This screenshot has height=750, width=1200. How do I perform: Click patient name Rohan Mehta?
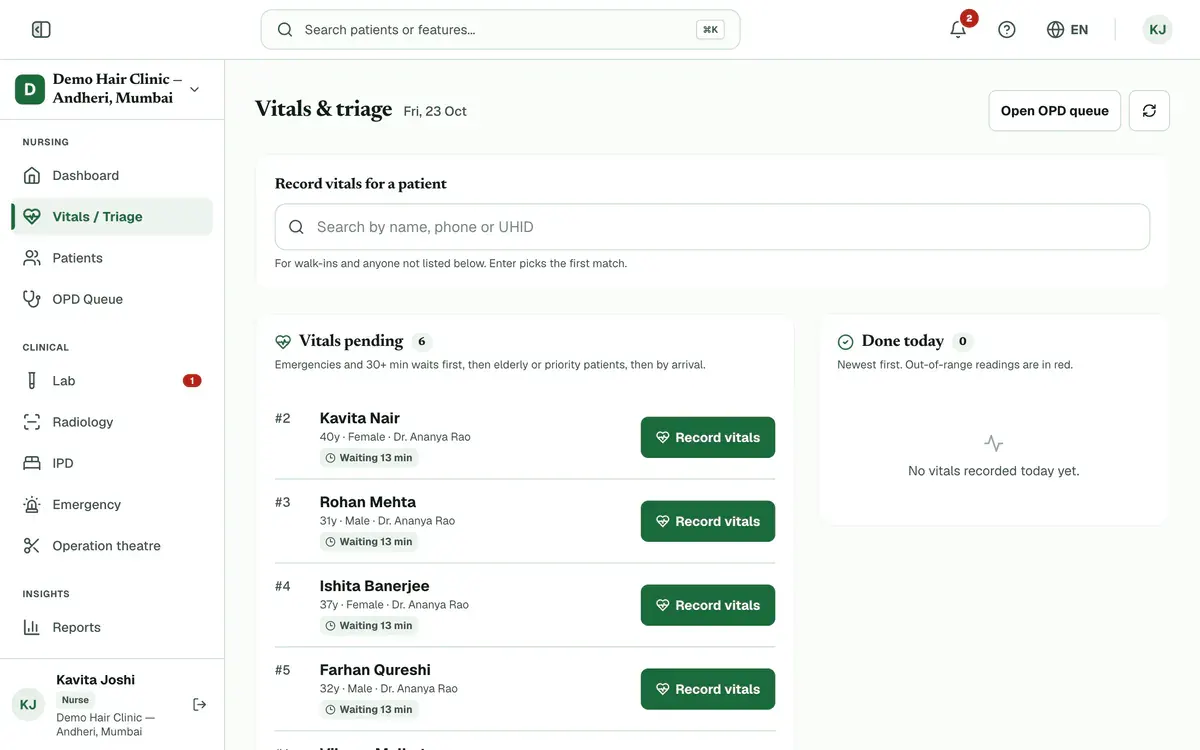pyautogui.click(x=368, y=502)
